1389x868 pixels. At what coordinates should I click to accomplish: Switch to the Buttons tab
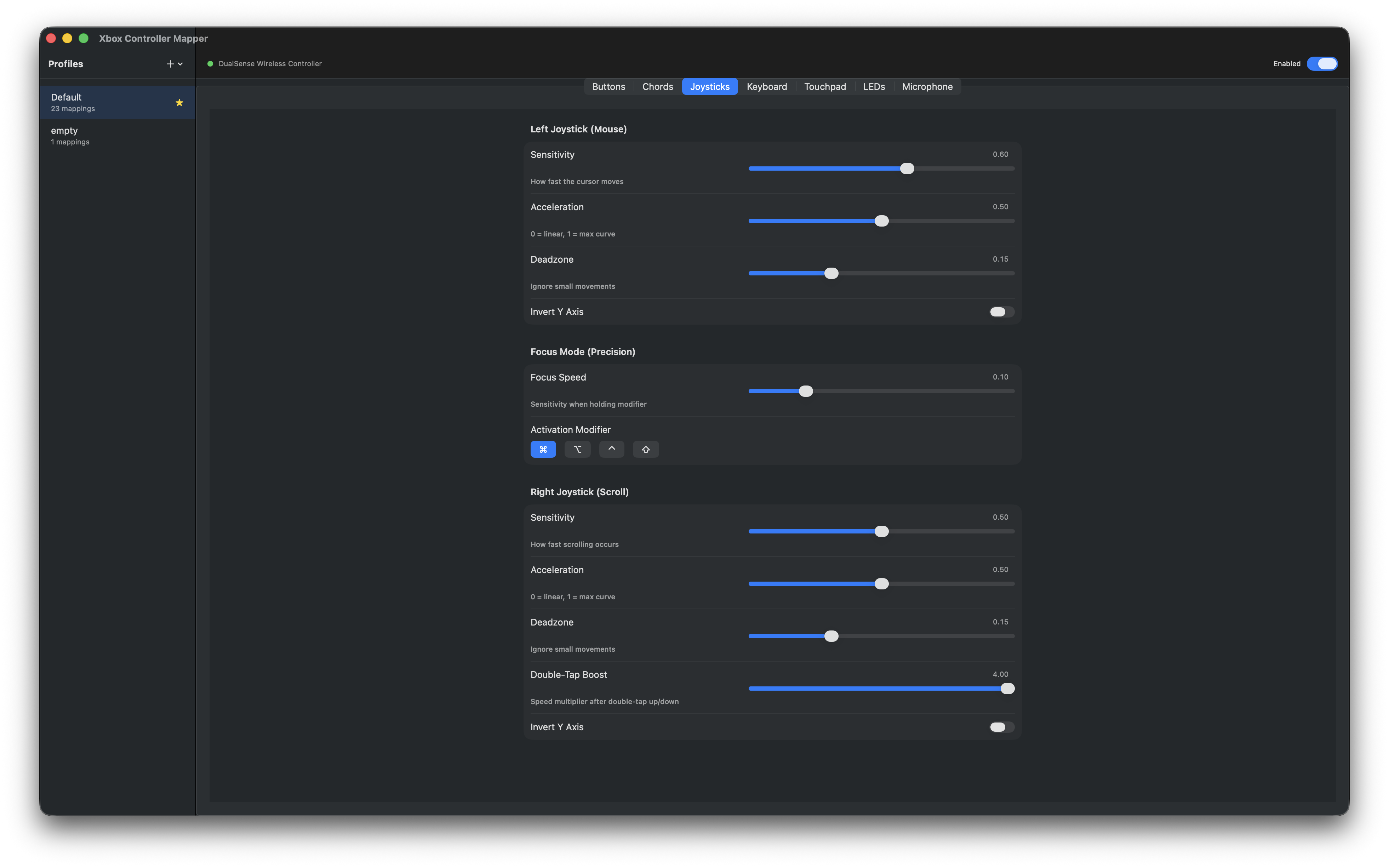[x=608, y=86]
